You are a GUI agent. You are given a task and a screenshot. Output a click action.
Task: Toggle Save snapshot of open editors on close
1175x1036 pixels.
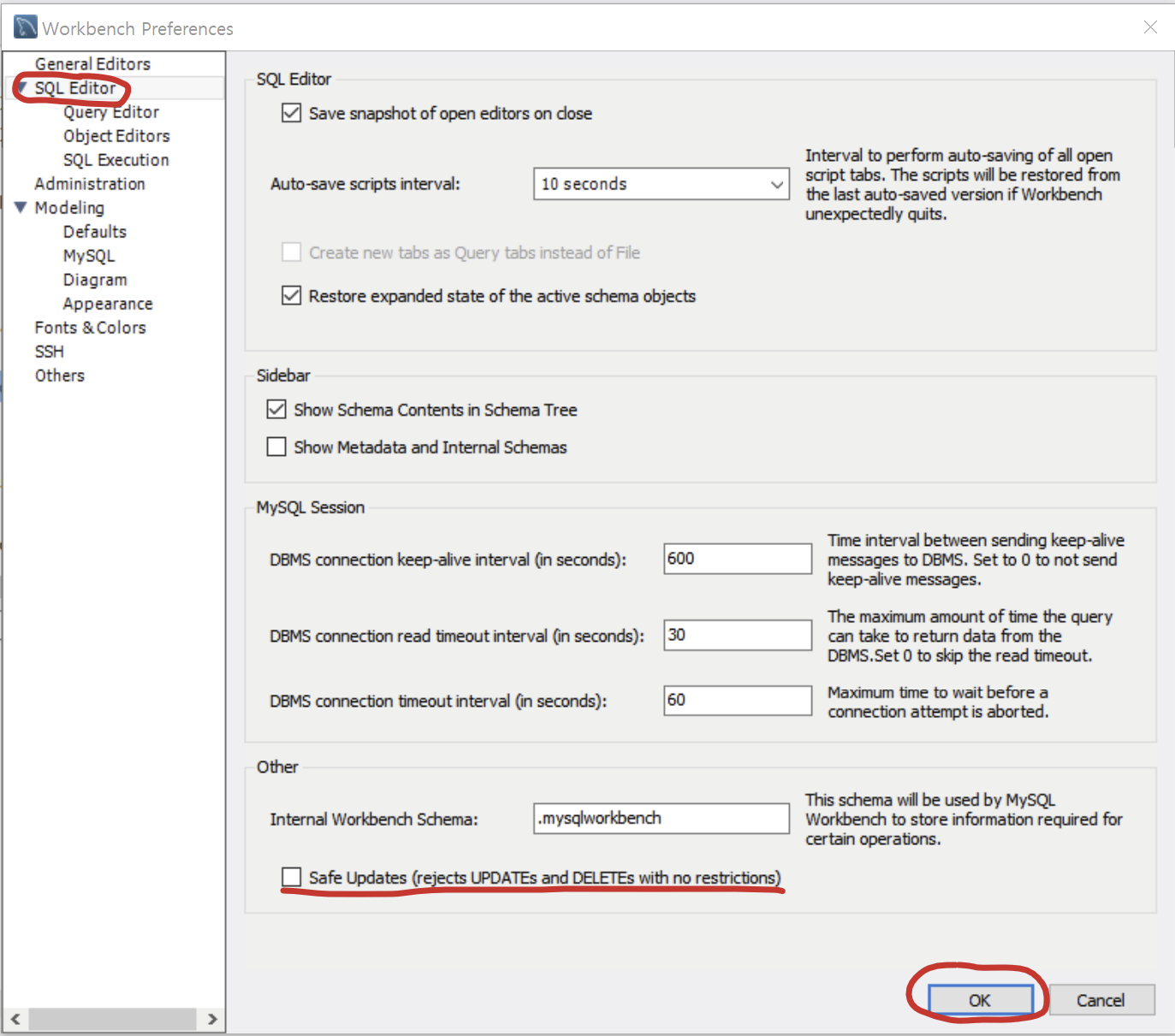click(x=292, y=113)
